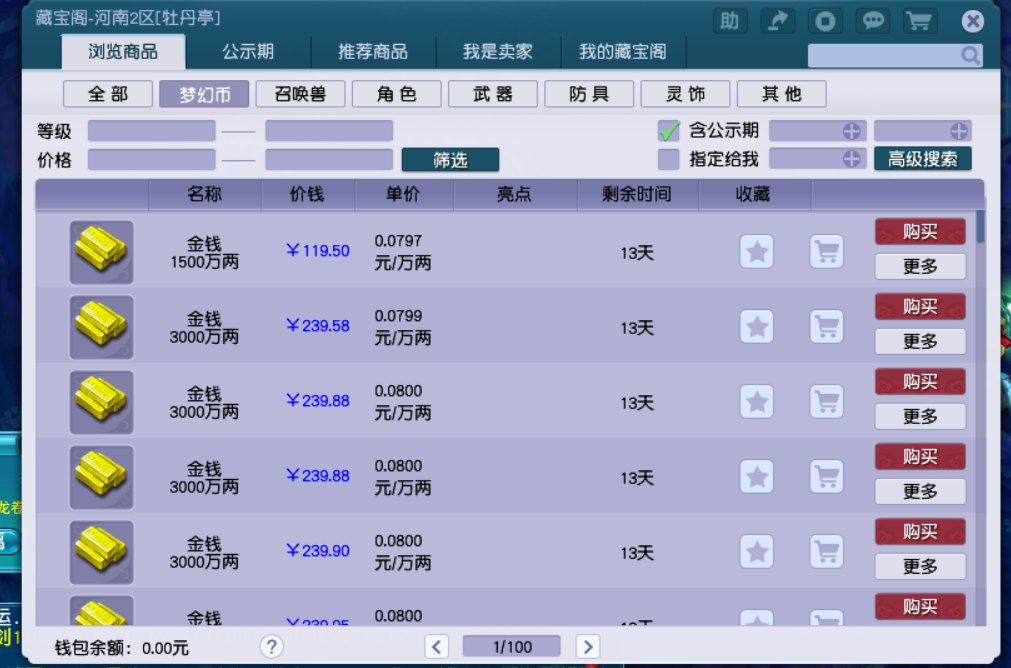The height and width of the screenshot is (668, 1011).
Task: Favorite the first gold listing via star toggle
Action: [756, 252]
